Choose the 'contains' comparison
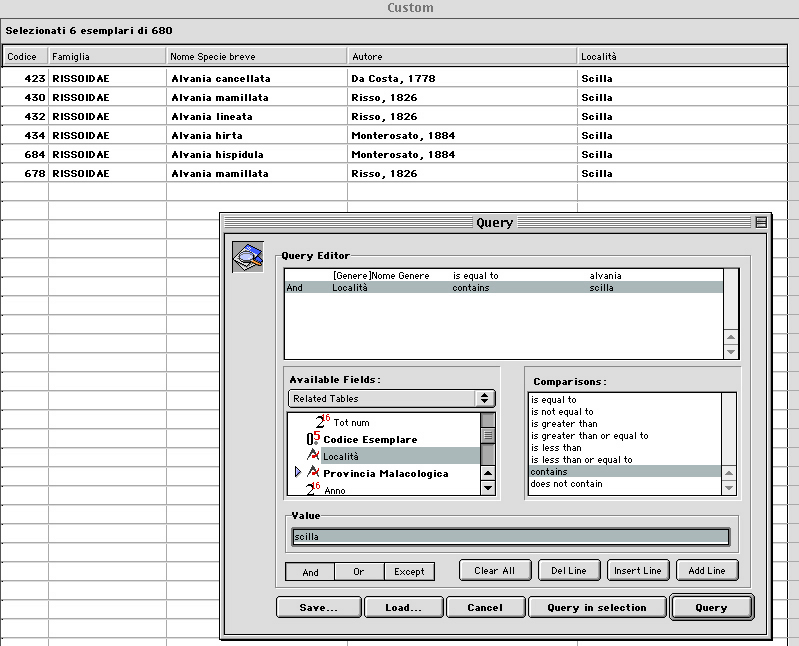This screenshot has height=646, width=799. point(625,472)
